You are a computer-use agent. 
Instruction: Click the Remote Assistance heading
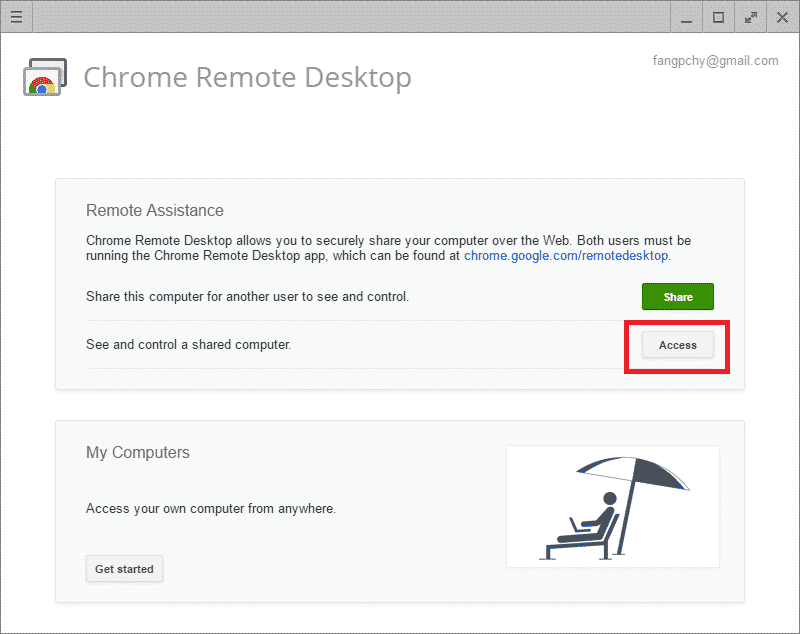point(155,210)
